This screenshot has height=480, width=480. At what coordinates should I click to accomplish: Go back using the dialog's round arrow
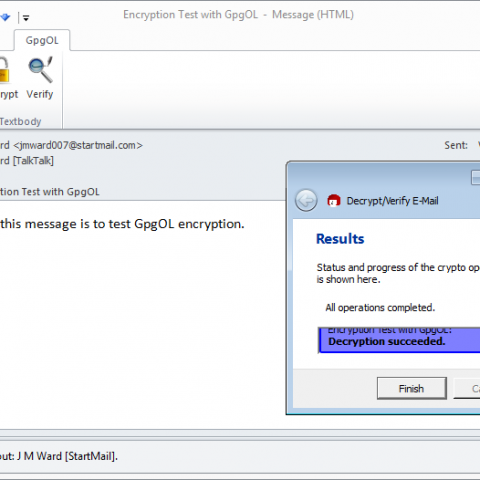(x=306, y=200)
